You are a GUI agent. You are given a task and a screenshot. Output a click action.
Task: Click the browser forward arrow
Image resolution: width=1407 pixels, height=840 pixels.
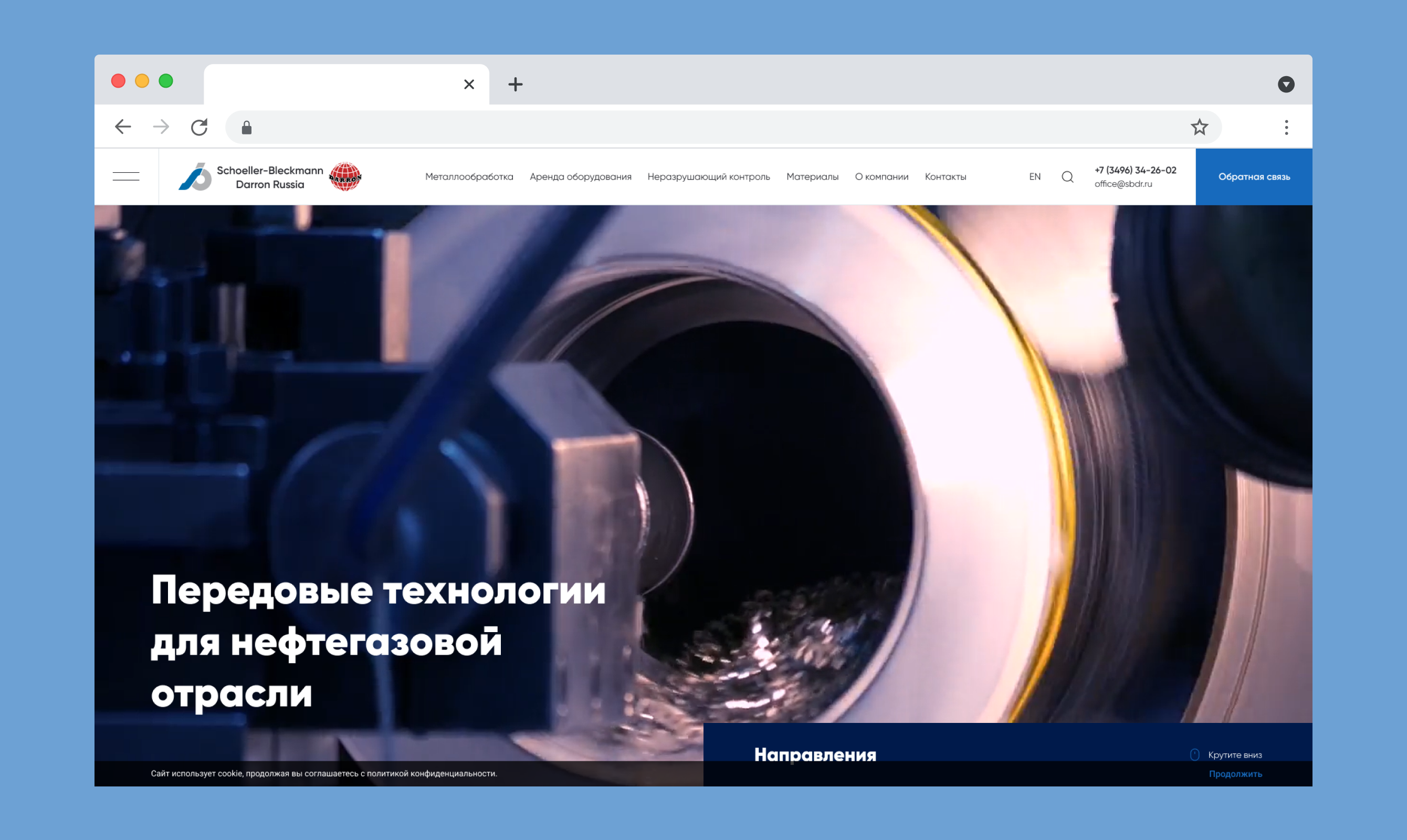pyautogui.click(x=161, y=127)
